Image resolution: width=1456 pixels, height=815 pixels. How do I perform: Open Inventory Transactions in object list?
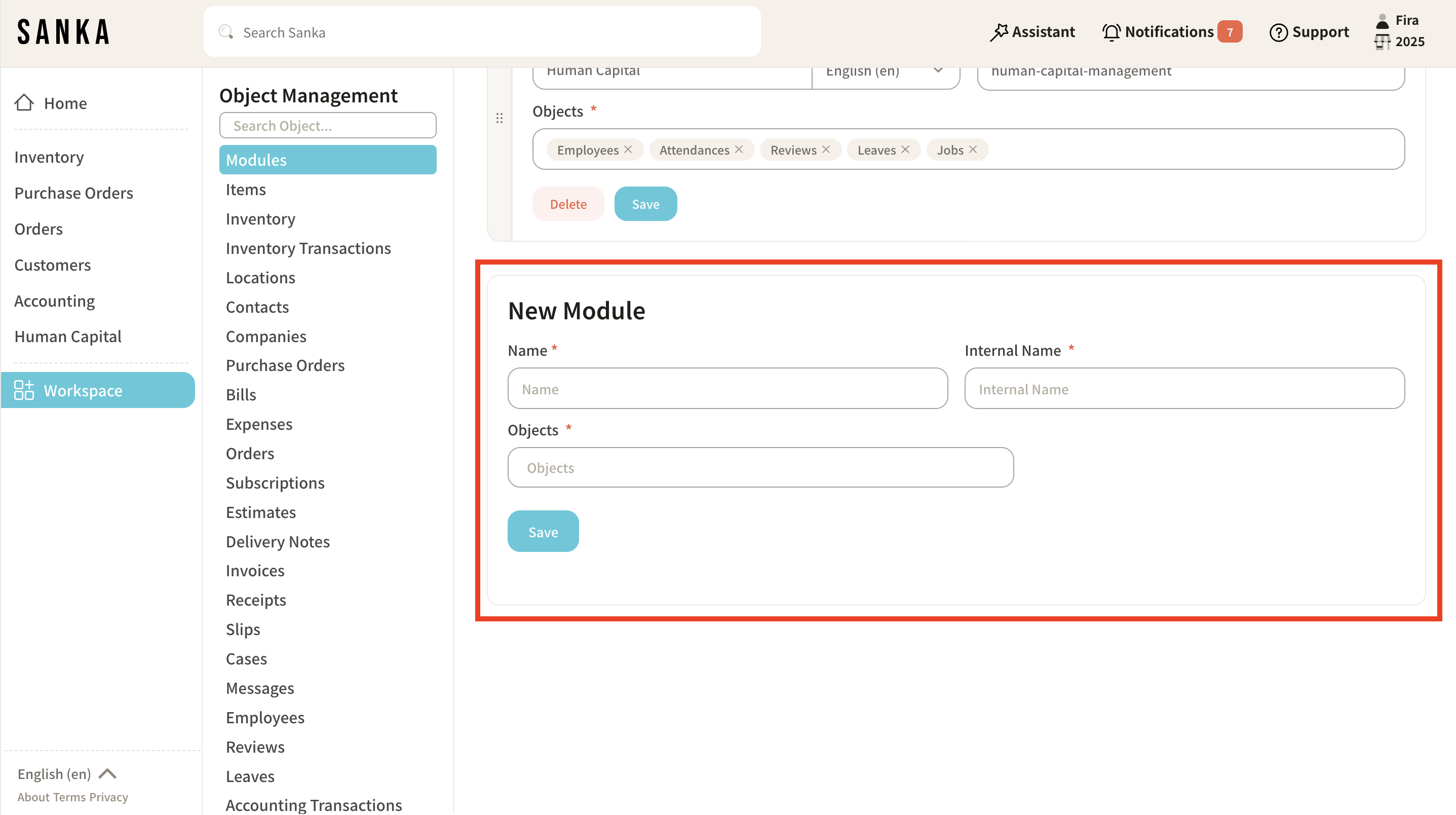coord(308,248)
